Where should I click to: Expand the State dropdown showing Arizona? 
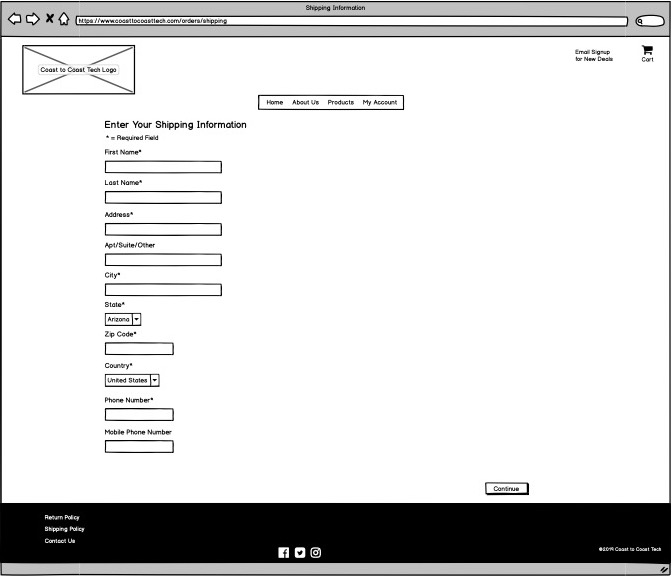point(136,319)
